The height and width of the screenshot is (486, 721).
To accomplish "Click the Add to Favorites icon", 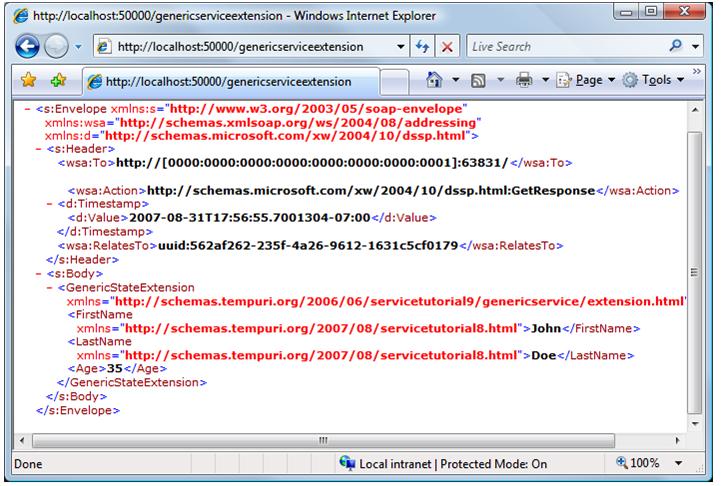I will [58, 80].
